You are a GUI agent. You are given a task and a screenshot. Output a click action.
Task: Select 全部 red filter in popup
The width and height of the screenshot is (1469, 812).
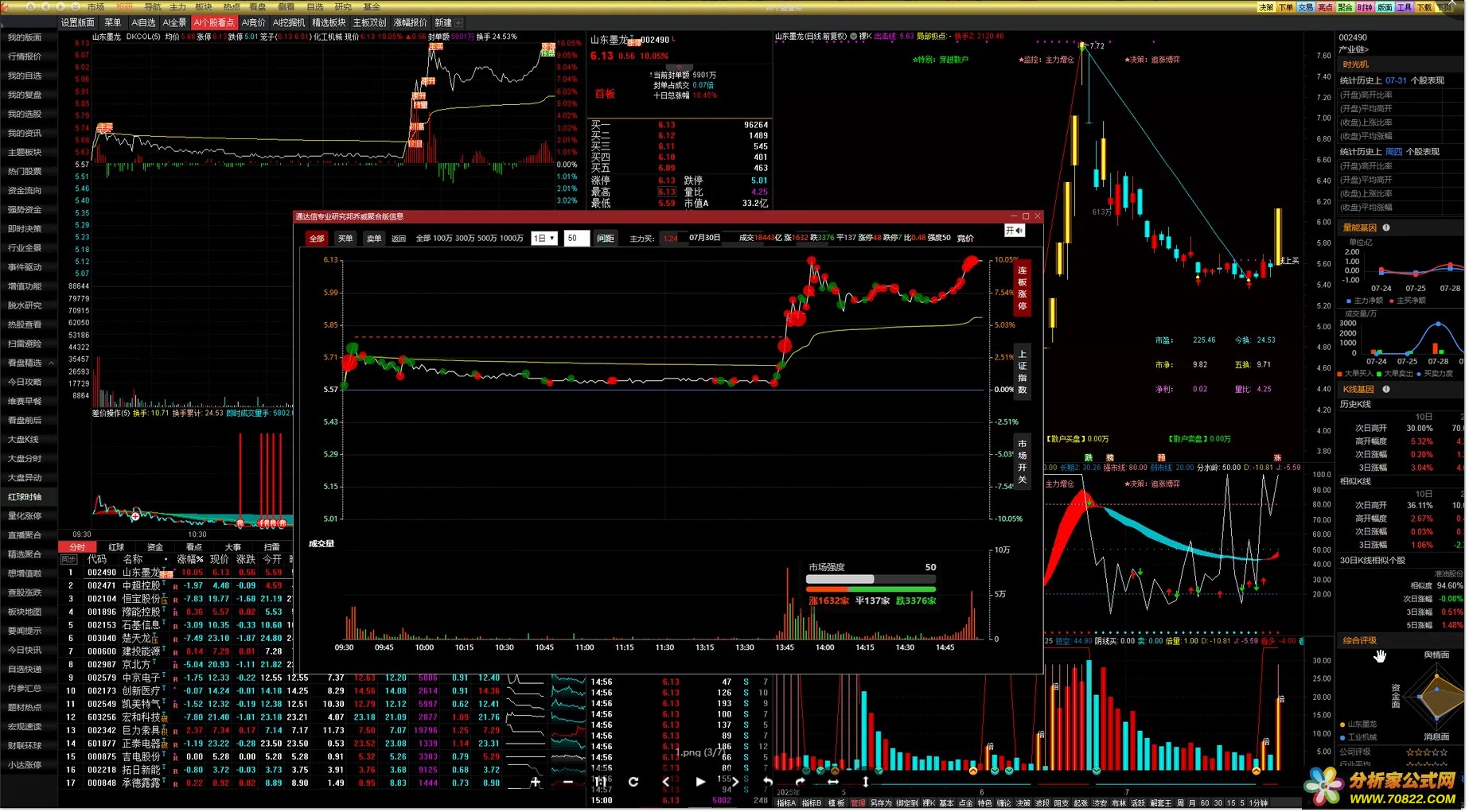click(318, 239)
